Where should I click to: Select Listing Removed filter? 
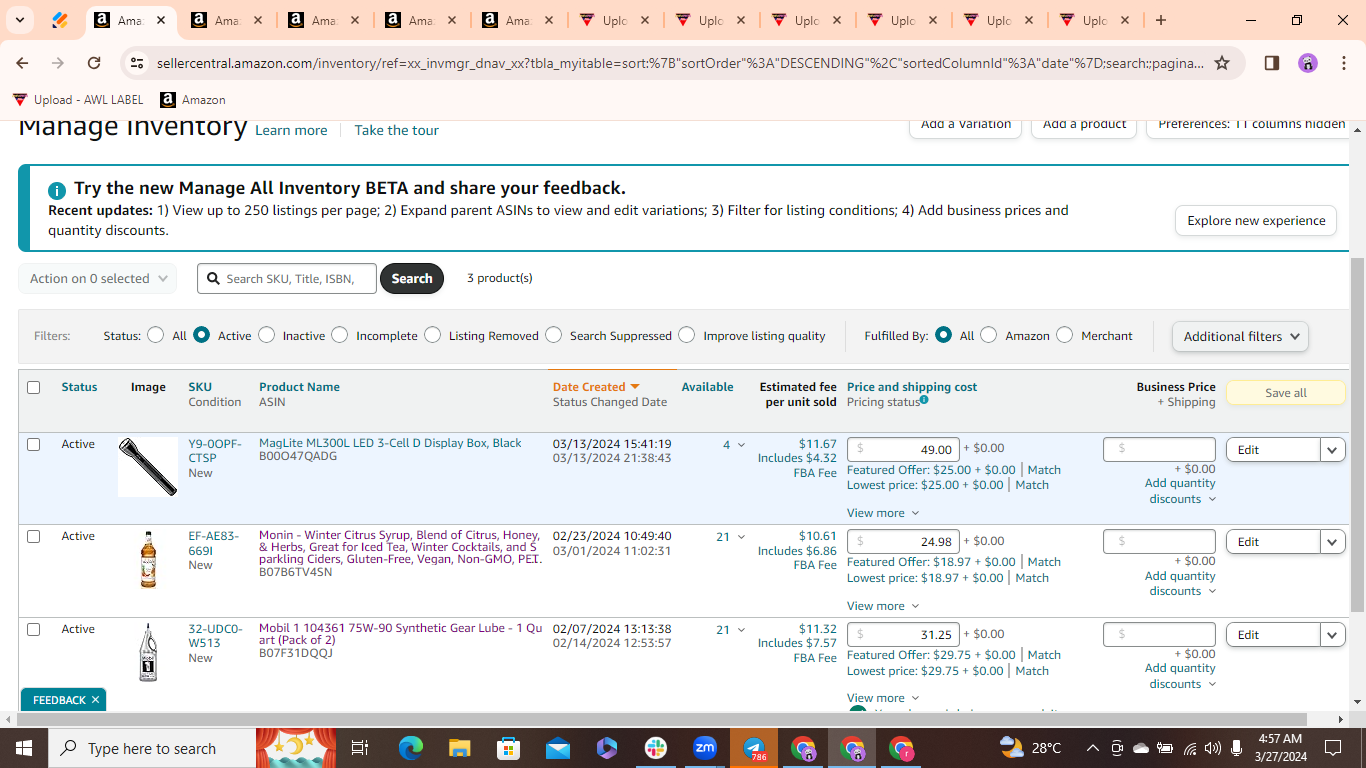click(432, 335)
